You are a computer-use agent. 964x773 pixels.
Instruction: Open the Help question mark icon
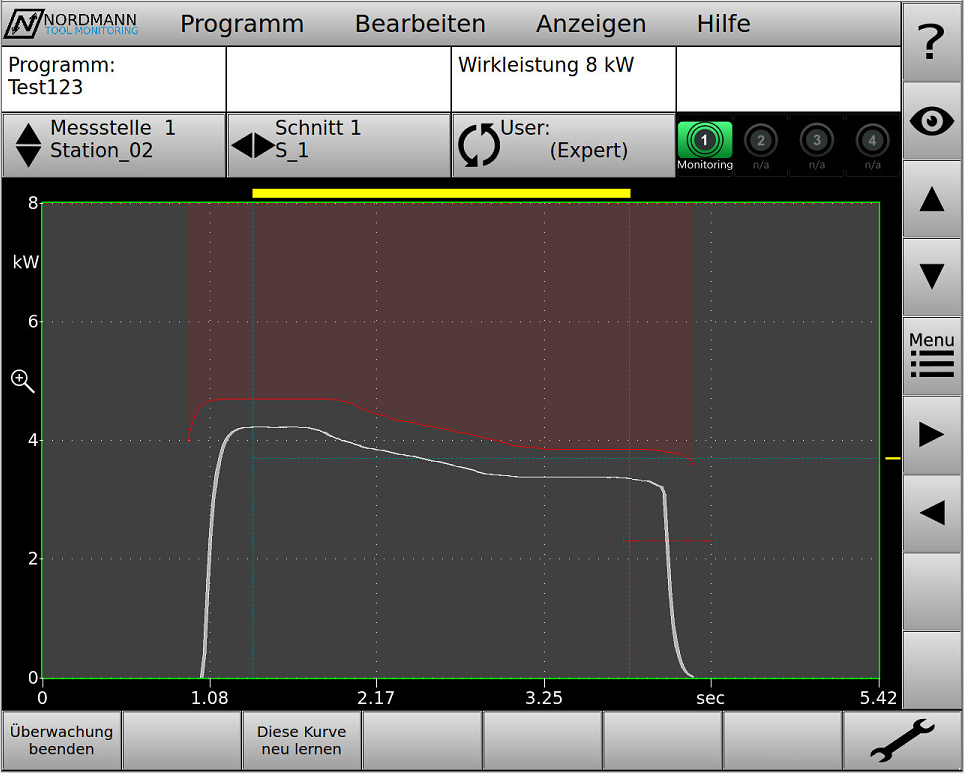point(931,42)
